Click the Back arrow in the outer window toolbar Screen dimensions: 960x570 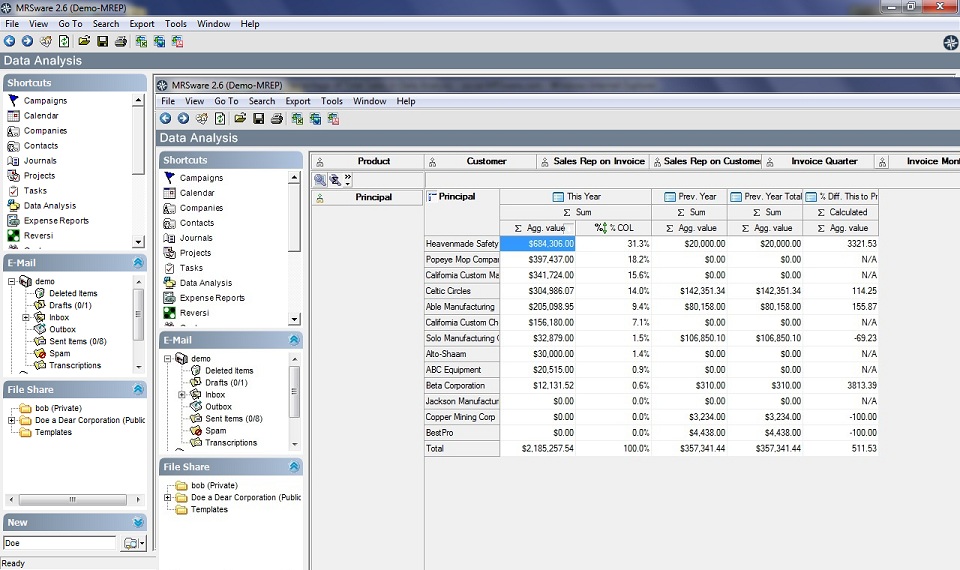[10, 41]
